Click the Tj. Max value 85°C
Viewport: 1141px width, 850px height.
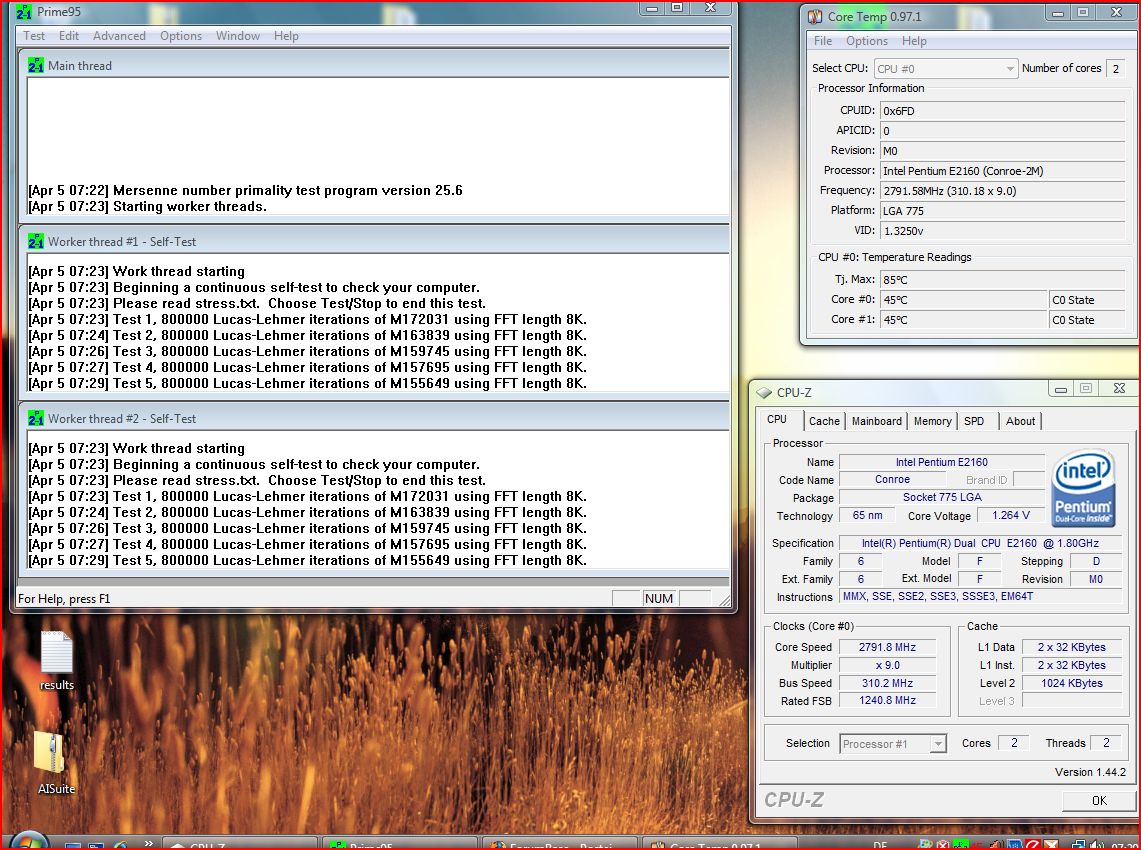1003,279
